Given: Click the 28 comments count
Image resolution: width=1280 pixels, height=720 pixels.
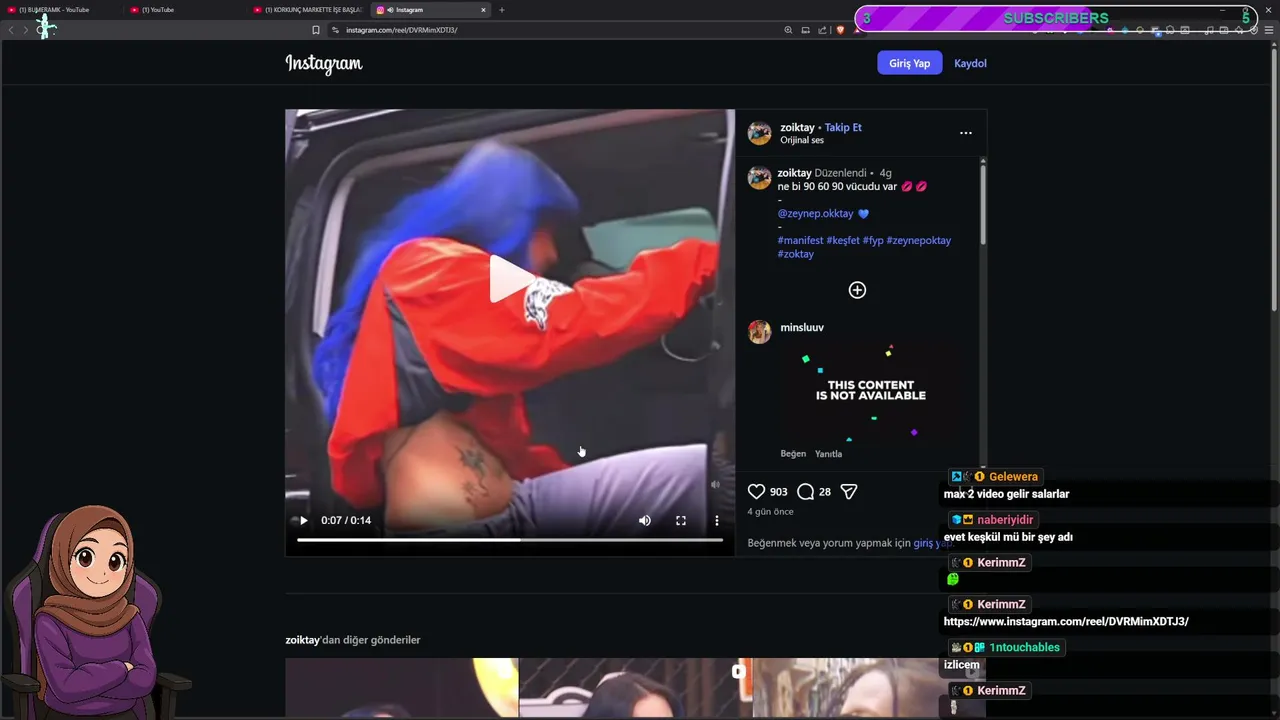Looking at the screenshot, I should coord(824,492).
